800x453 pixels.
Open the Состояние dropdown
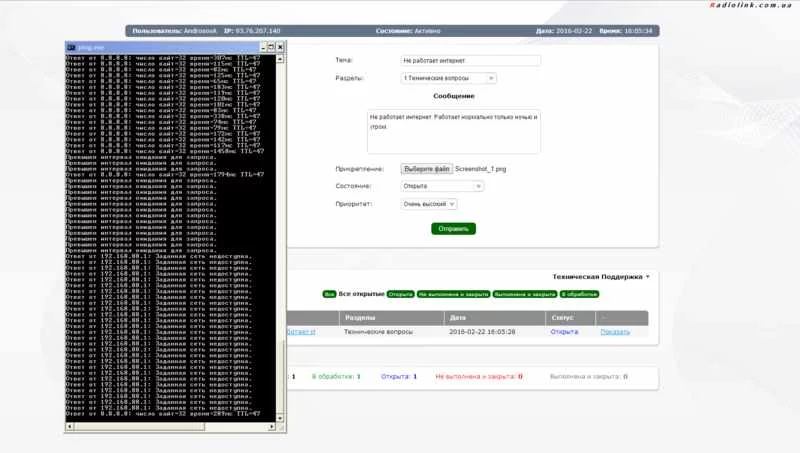pos(441,186)
